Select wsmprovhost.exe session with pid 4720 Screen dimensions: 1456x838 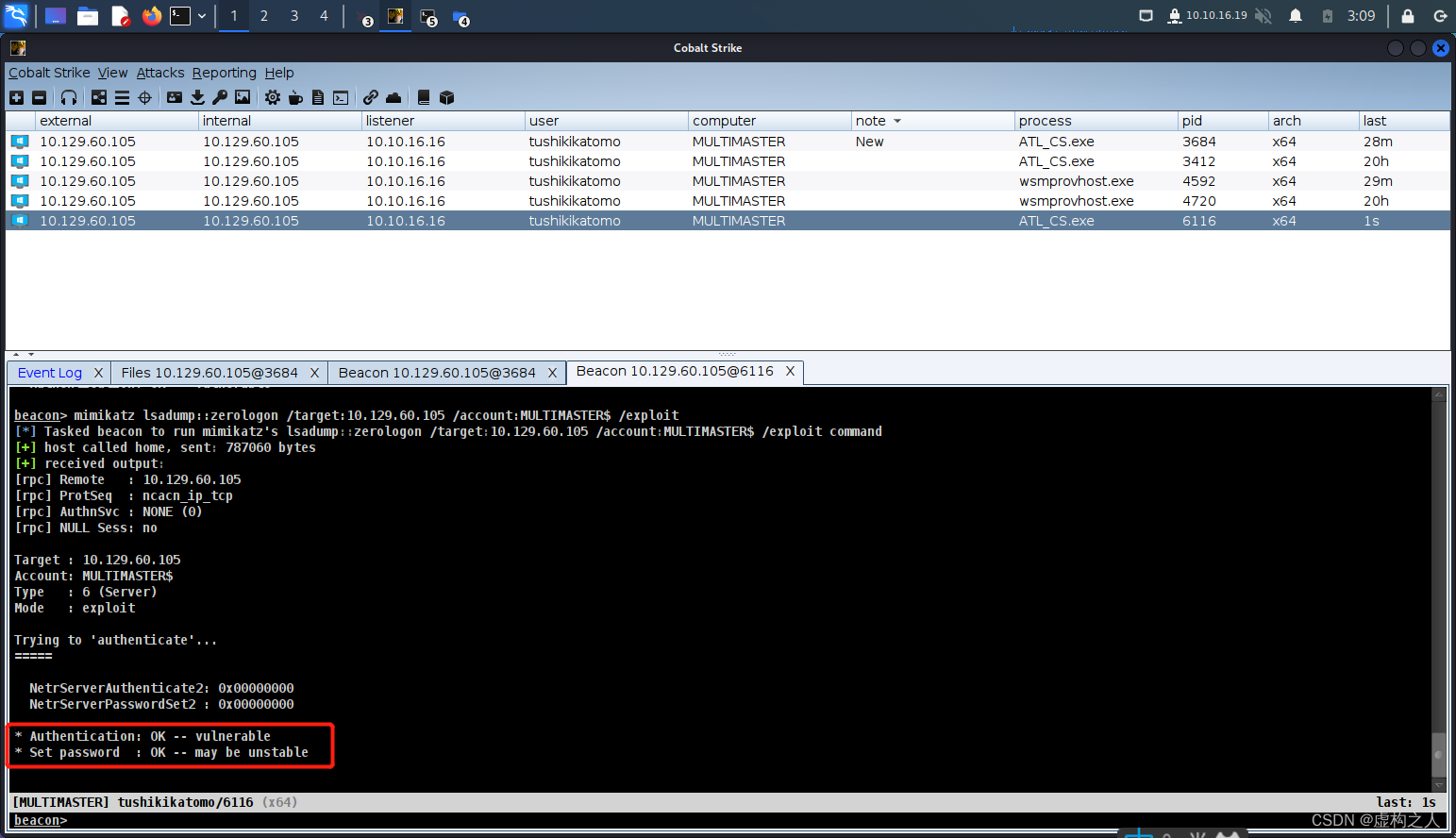(x=728, y=201)
